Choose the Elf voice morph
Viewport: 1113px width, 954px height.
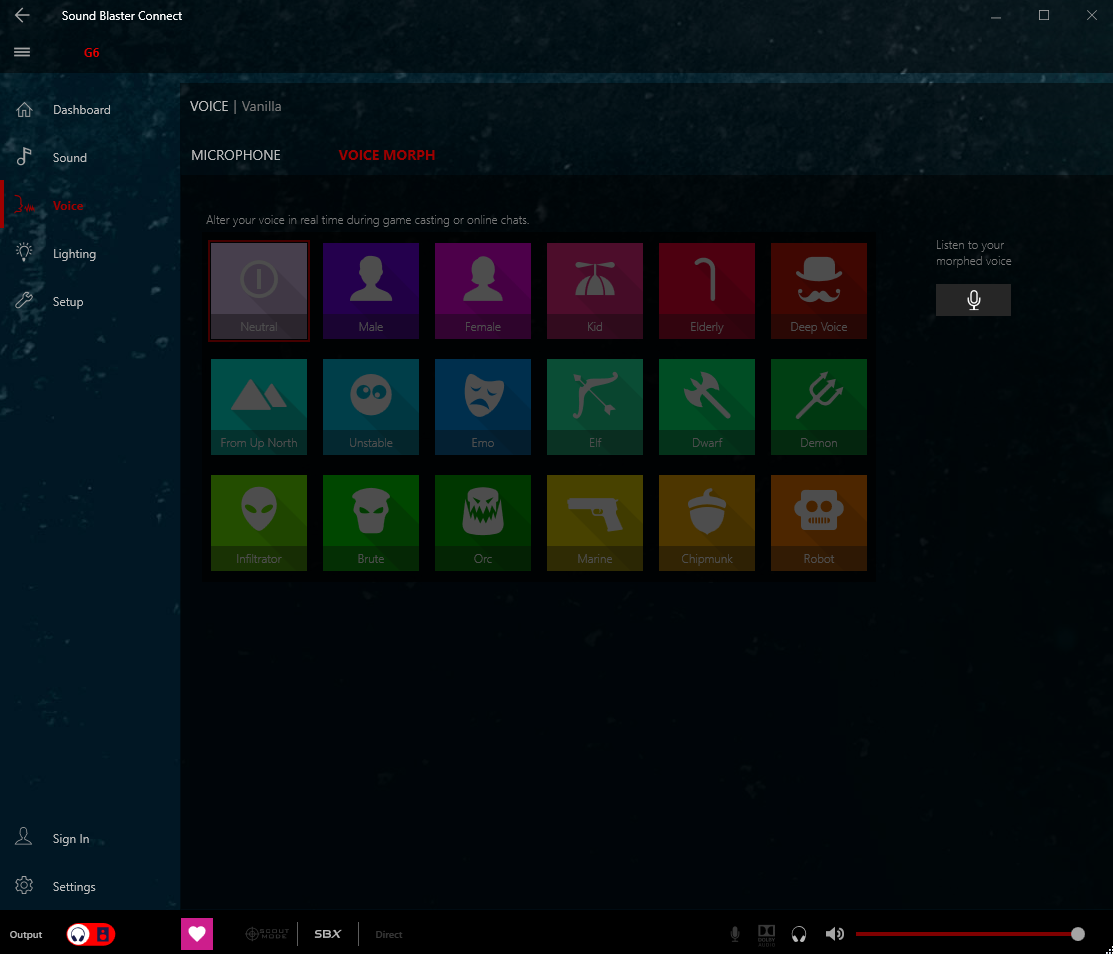[595, 407]
